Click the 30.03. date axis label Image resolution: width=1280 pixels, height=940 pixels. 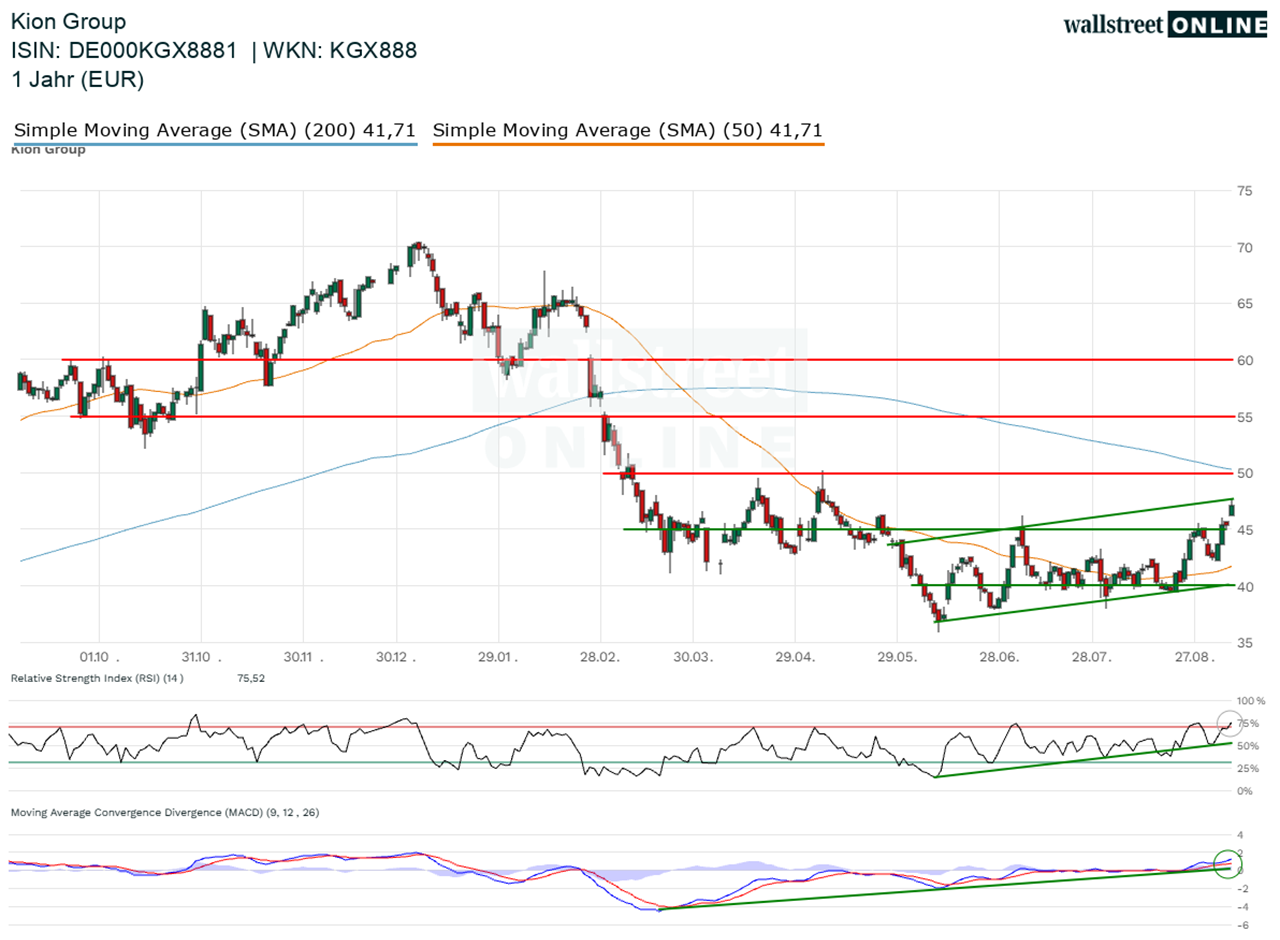click(x=692, y=657)
